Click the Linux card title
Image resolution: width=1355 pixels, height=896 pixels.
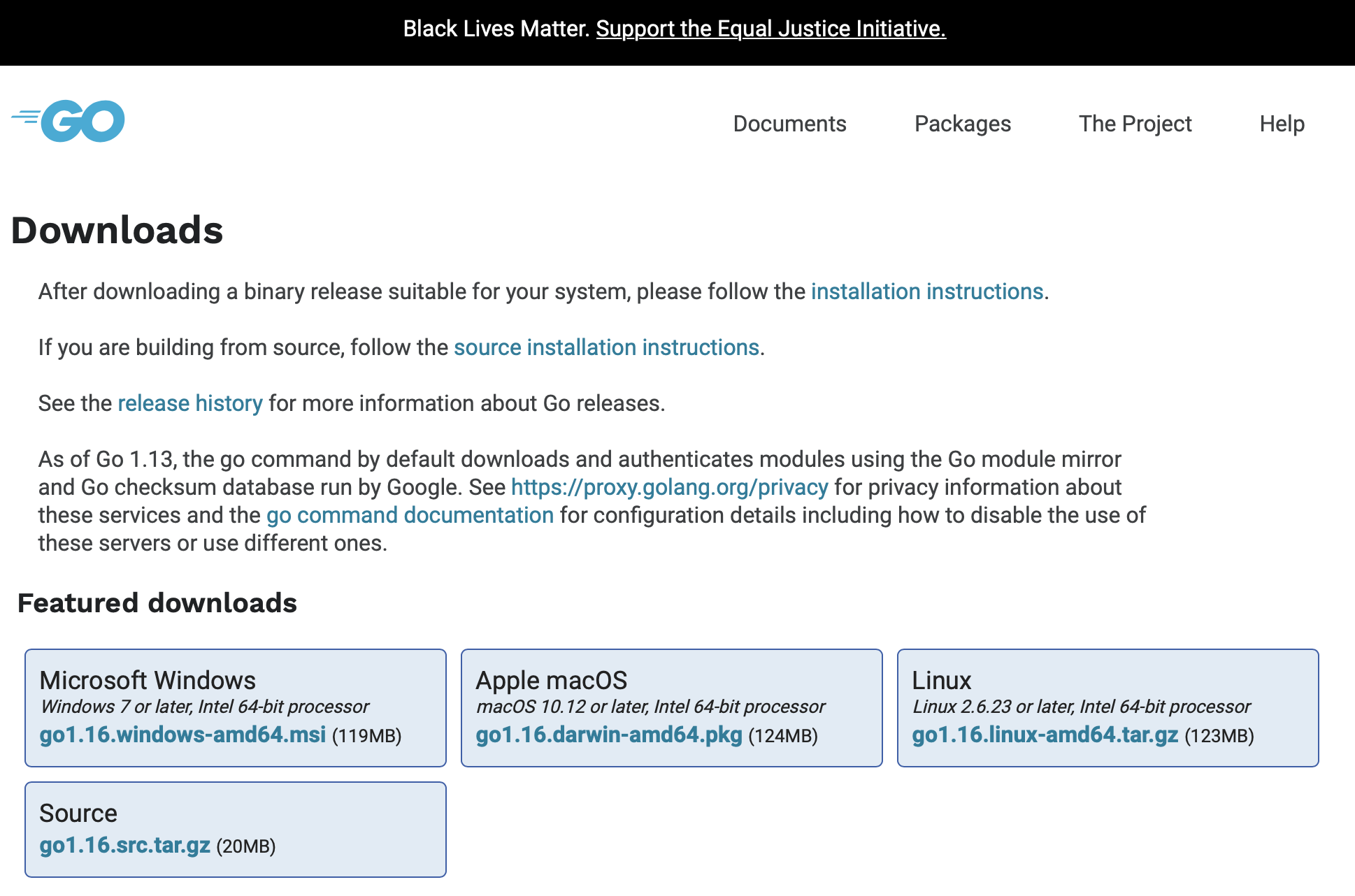pyautogui.click(x=941, y=680)
